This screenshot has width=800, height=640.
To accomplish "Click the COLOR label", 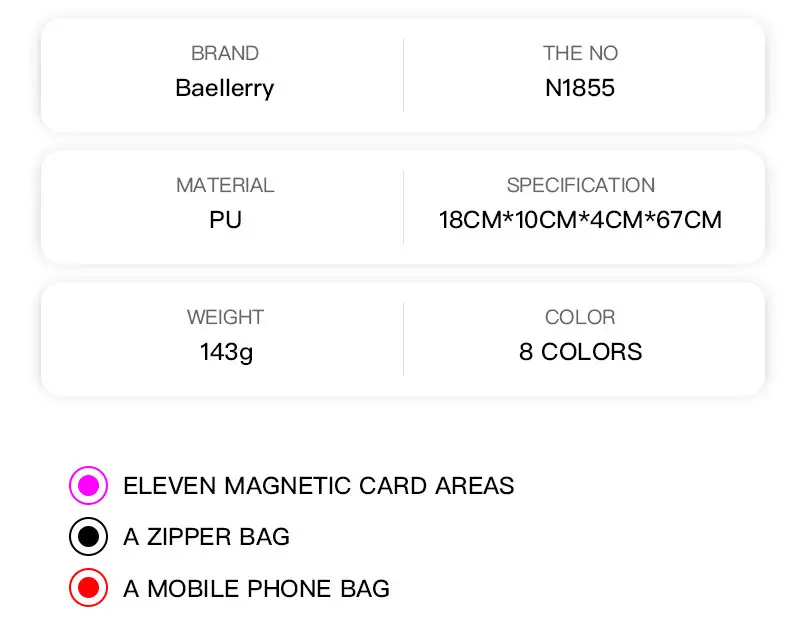I will [x=580, y=317].
